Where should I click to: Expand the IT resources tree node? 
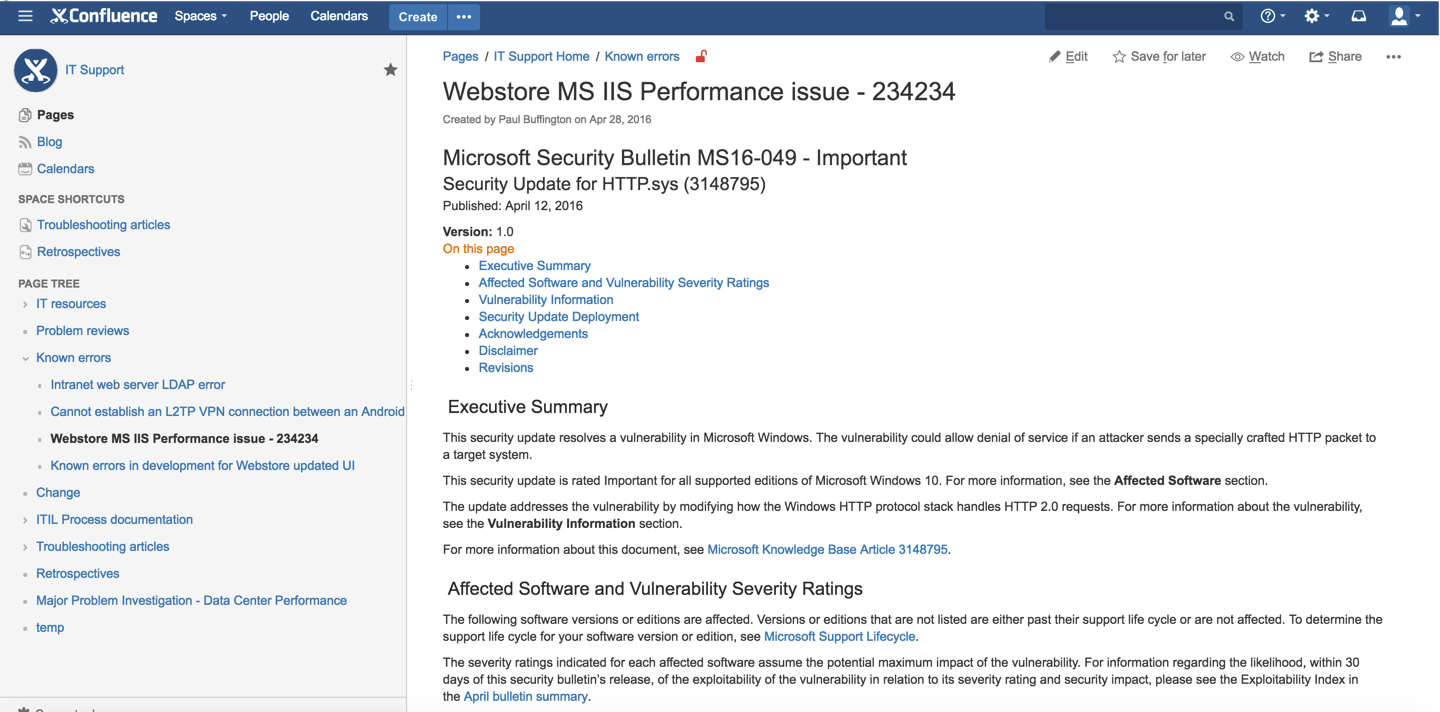25,304
